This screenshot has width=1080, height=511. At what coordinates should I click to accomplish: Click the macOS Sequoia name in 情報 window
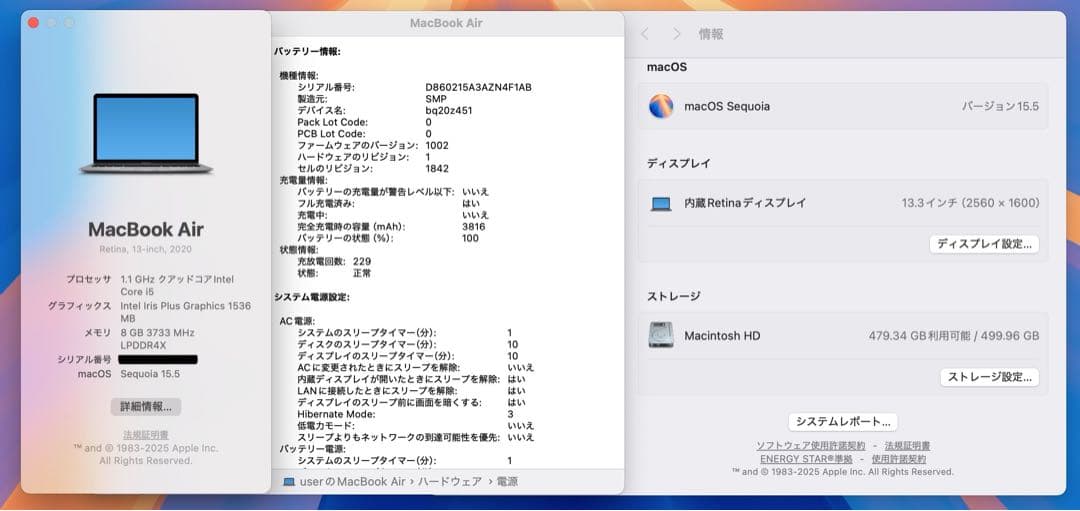pyautogui.click(x=727, y=106)
